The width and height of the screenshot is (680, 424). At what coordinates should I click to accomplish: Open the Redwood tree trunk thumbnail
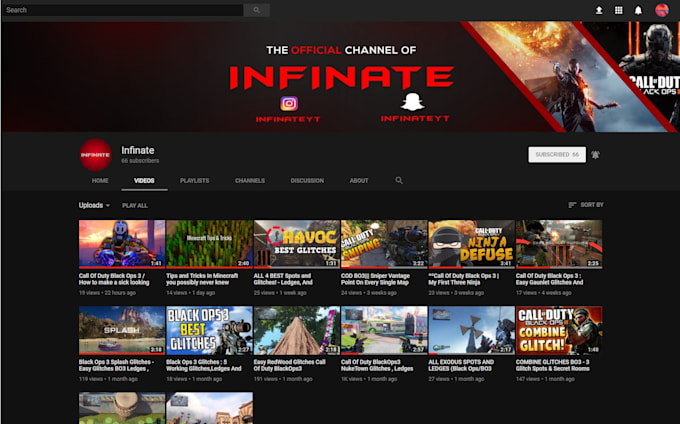click(x=297, y=330)
